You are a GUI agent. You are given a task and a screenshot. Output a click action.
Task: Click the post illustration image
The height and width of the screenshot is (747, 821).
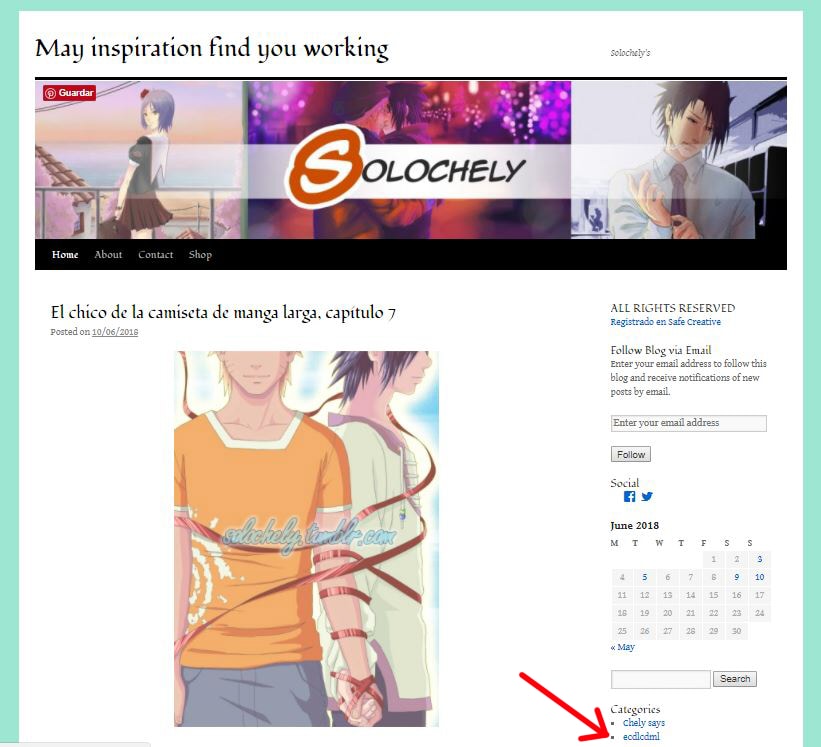point(306,539)
